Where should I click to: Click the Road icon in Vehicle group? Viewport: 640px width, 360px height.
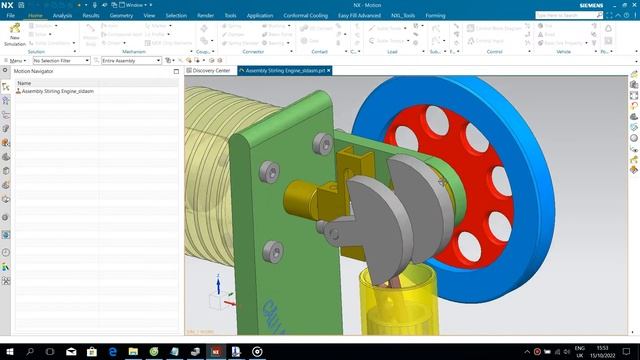click(x=540, y=34)
